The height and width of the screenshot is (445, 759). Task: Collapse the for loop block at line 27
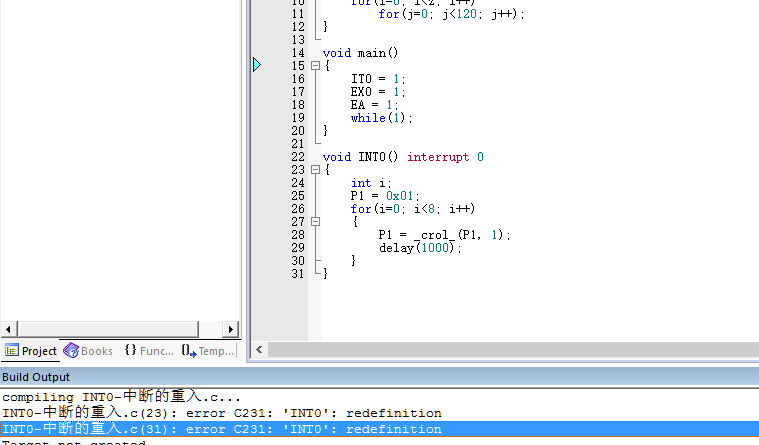[315, 222]
